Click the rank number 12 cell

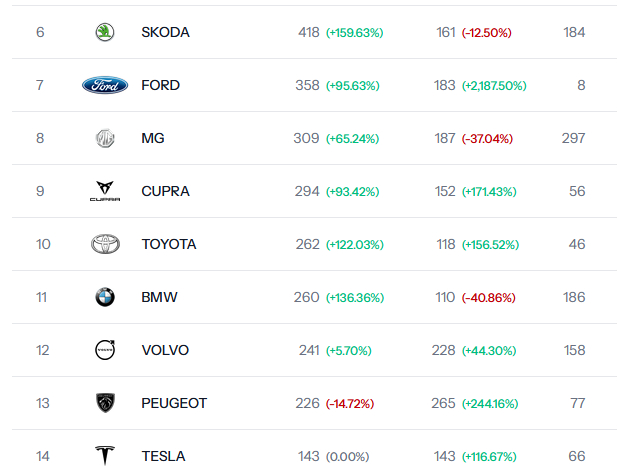pyautogui.click(x=40, y=350)
